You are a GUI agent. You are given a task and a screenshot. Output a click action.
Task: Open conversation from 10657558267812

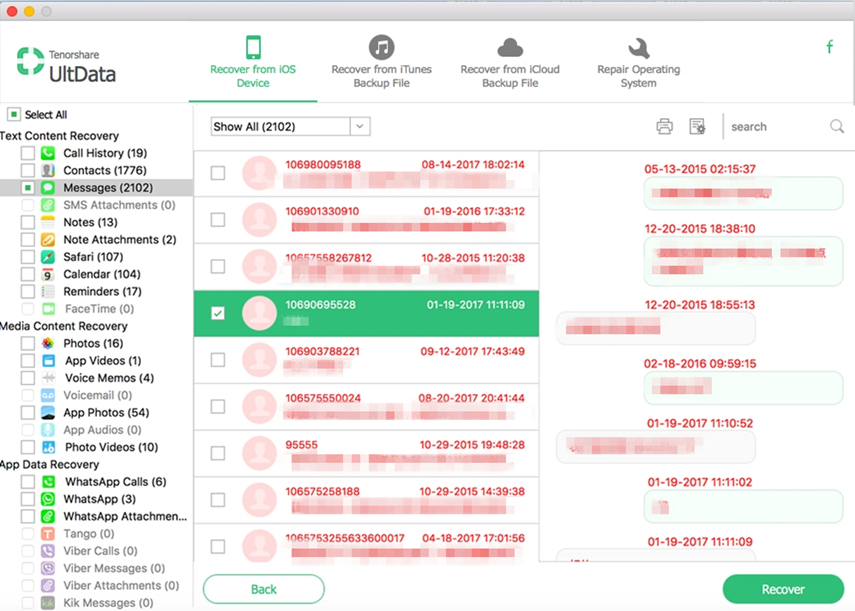click(366, 267)
